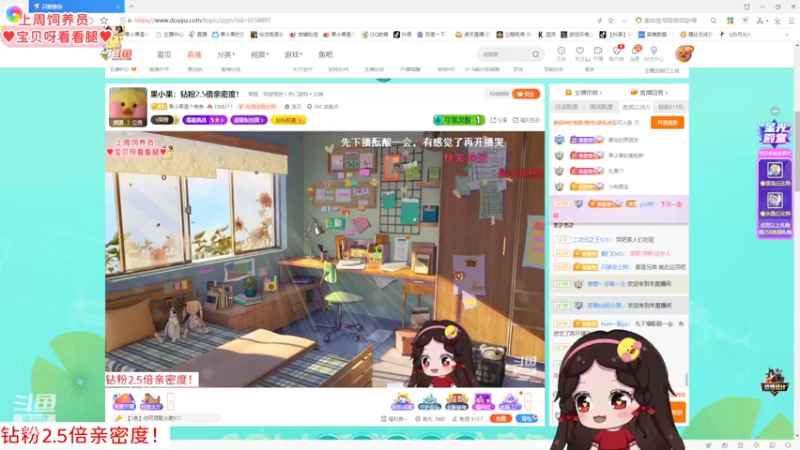Open the 鱼吧 forum nav item
Viewport: 800px width, 450px height.
(x=326, y=55)
